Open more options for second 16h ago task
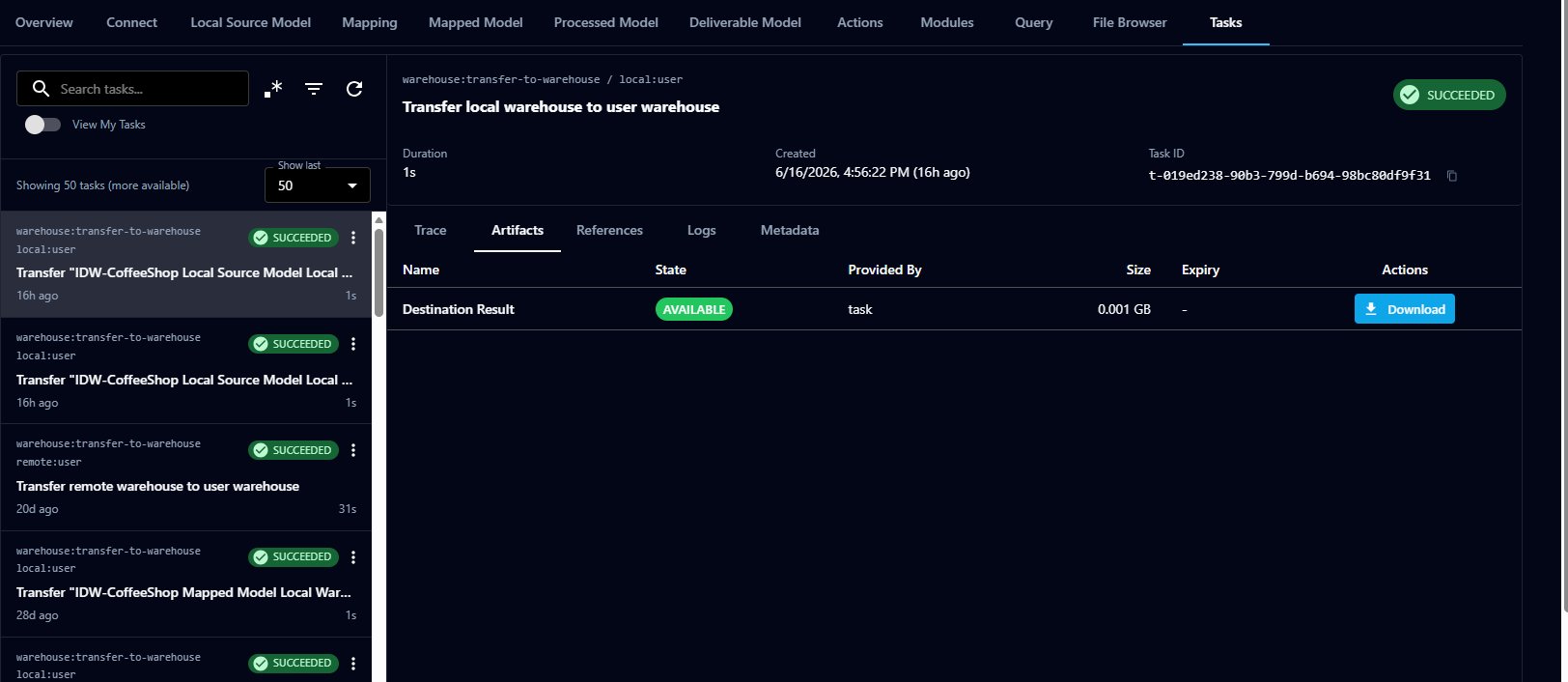1568x682 pixels. 353,344
